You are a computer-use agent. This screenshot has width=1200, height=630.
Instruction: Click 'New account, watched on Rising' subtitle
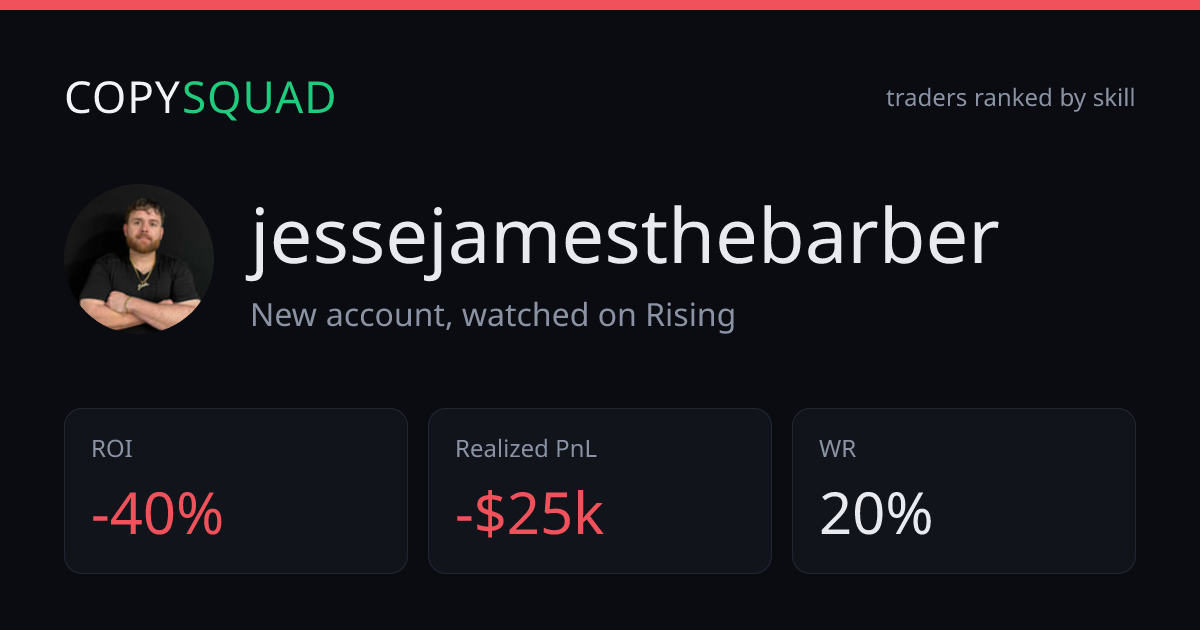click(493, 316)
